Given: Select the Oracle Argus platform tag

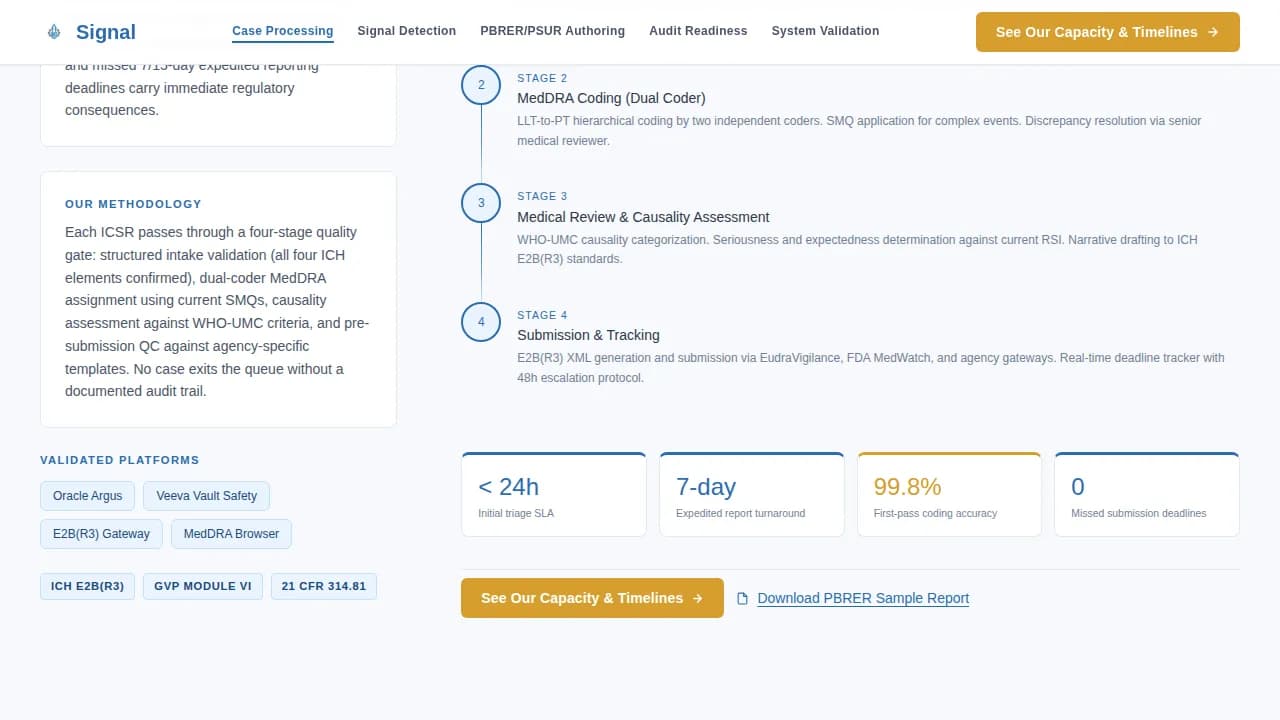Looking at the screenshot, I should coord(88,496).
